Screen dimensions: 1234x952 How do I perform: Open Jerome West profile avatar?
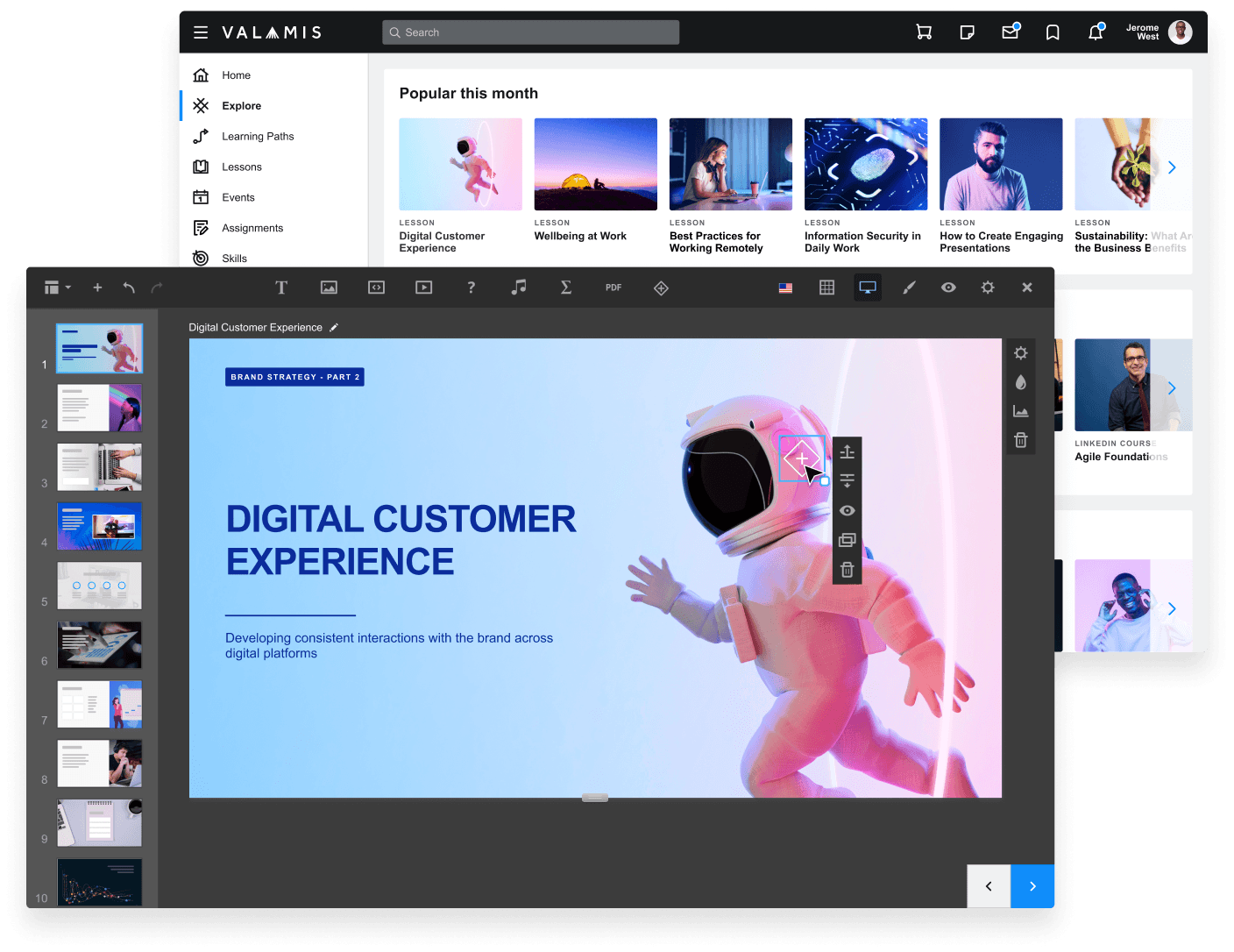click(1181, 32)
